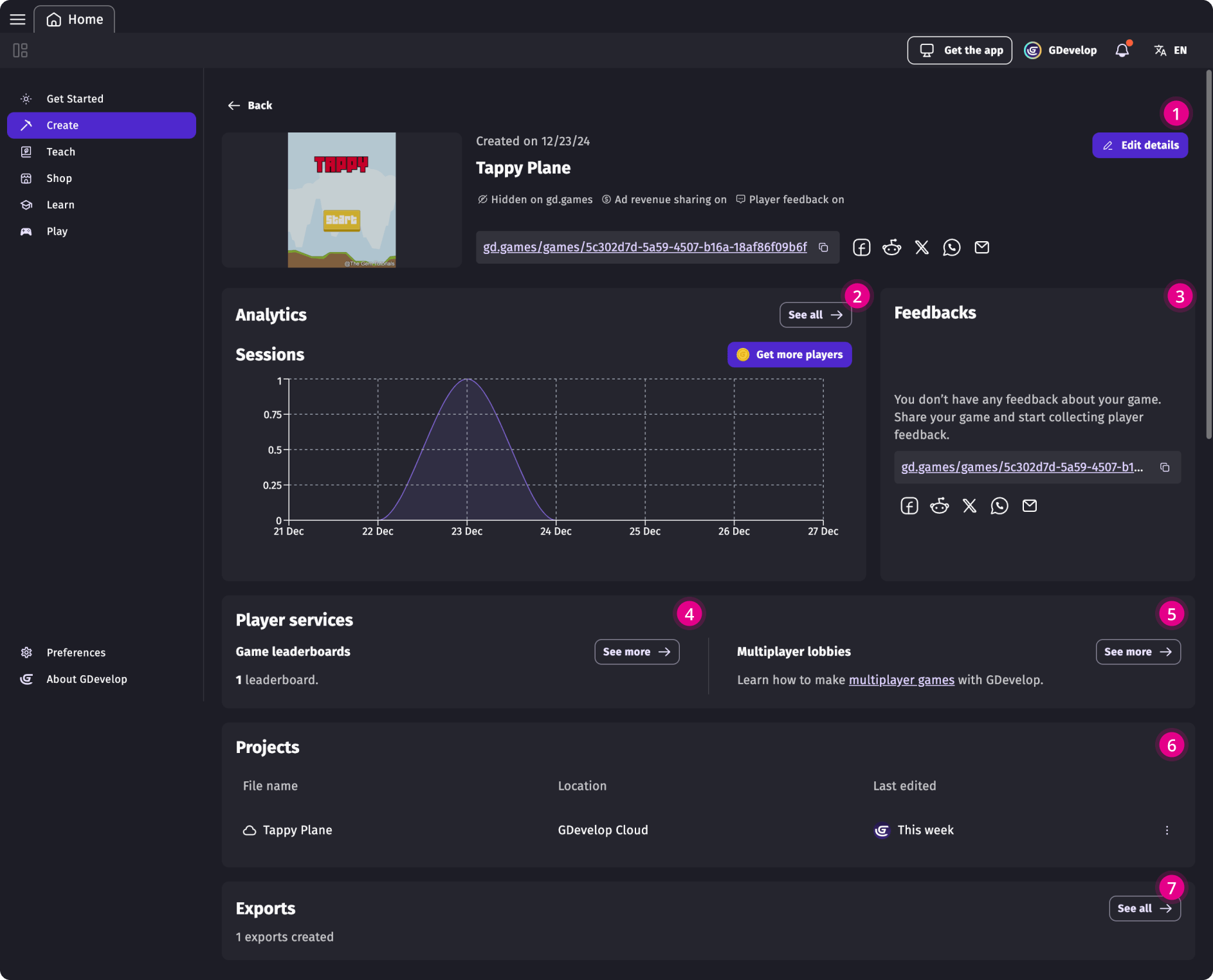Viewport: 1213px width, 980px height.
Task: Click the Get more players button
Action: coord(789,354)
